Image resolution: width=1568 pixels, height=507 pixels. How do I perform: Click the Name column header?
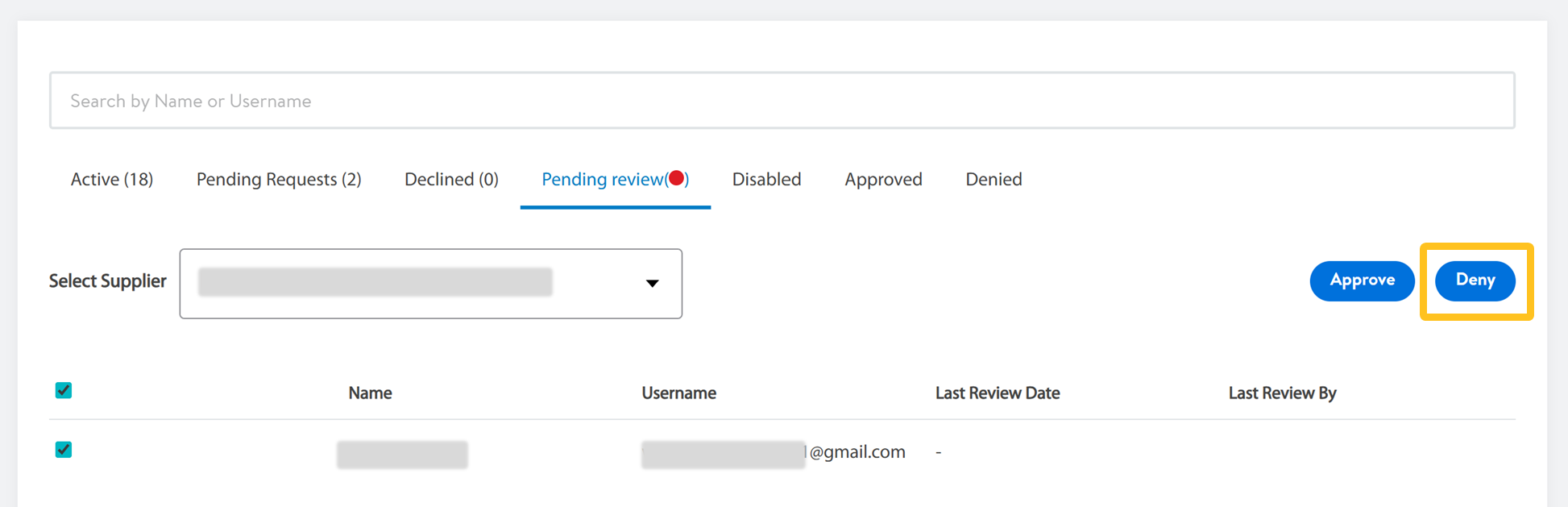(370, 393)
